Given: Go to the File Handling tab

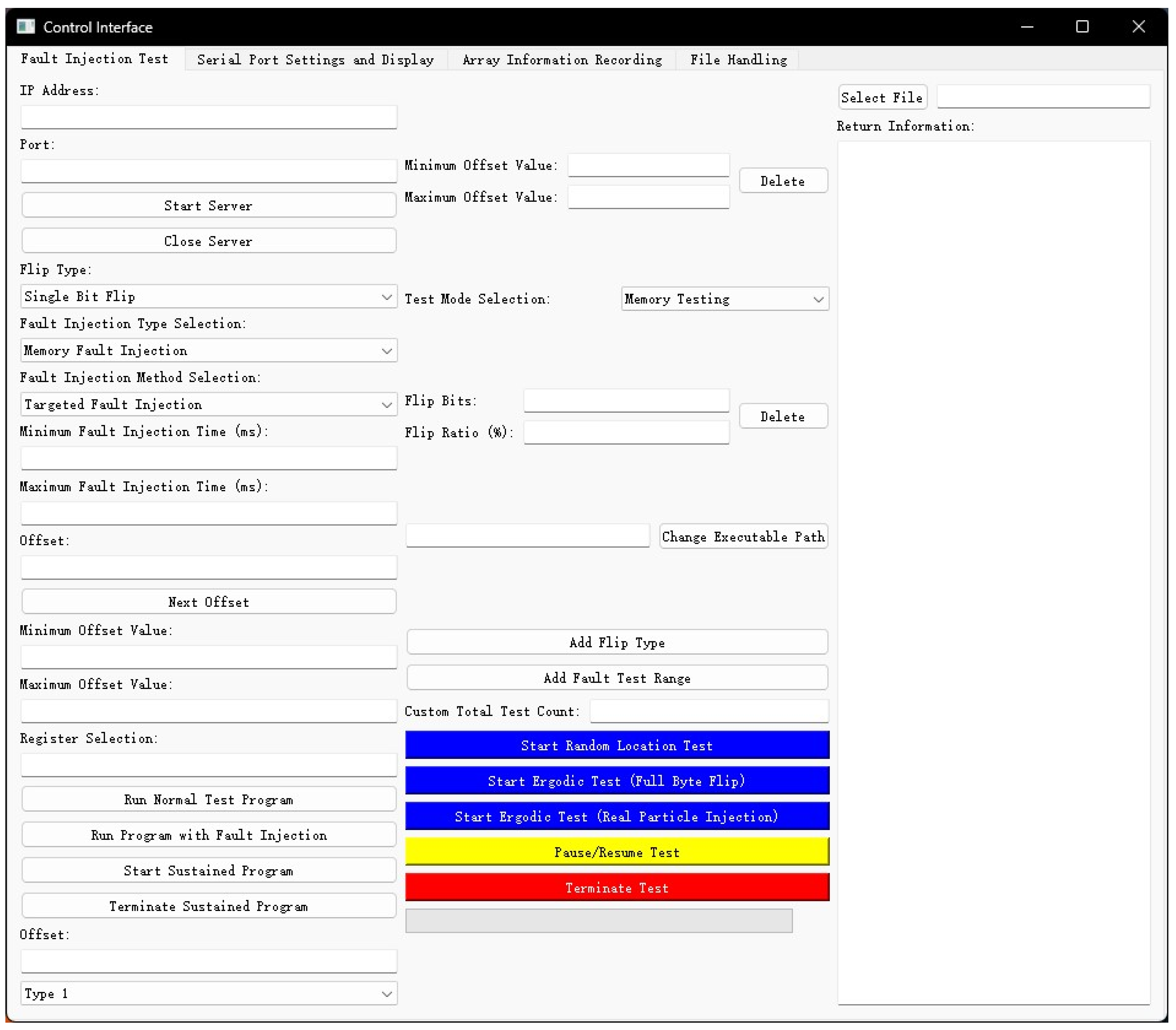Looking at the screenshot, I should click(738, 60).
